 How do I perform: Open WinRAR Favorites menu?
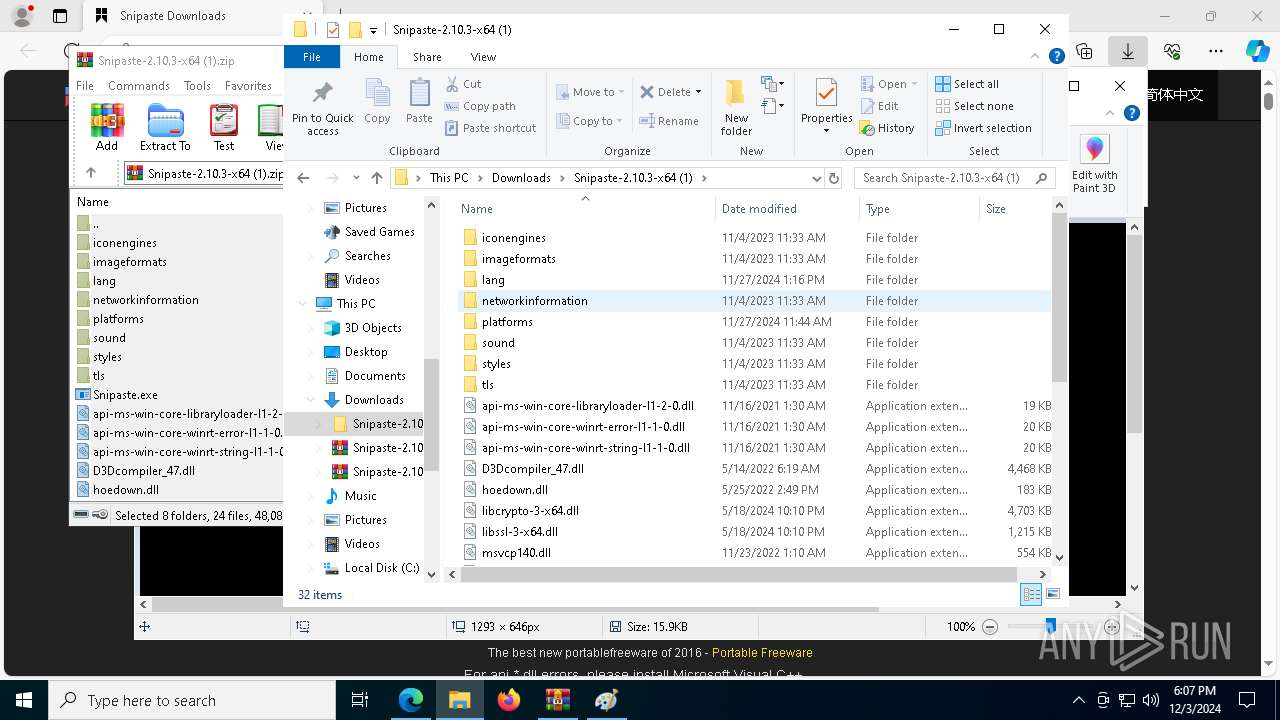pos(248,86)
